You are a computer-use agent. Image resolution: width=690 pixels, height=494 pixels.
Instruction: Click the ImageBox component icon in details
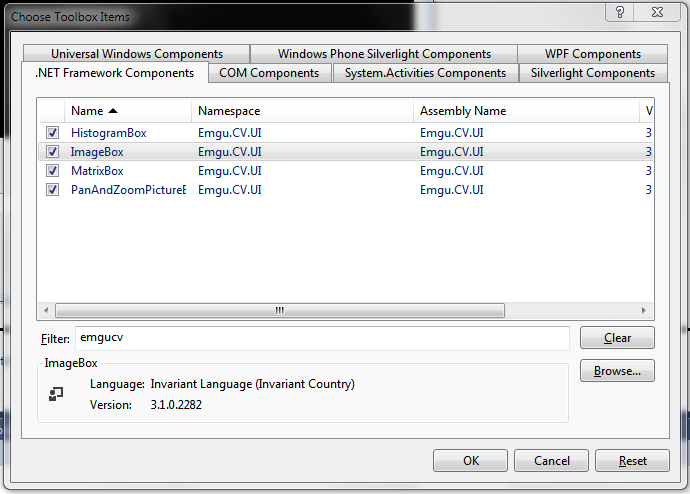pos(56,394)
